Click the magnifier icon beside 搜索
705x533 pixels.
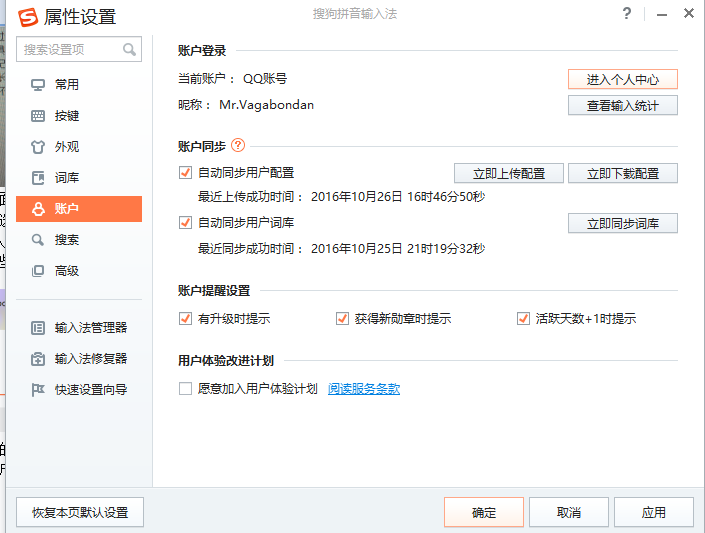(38, 240)
